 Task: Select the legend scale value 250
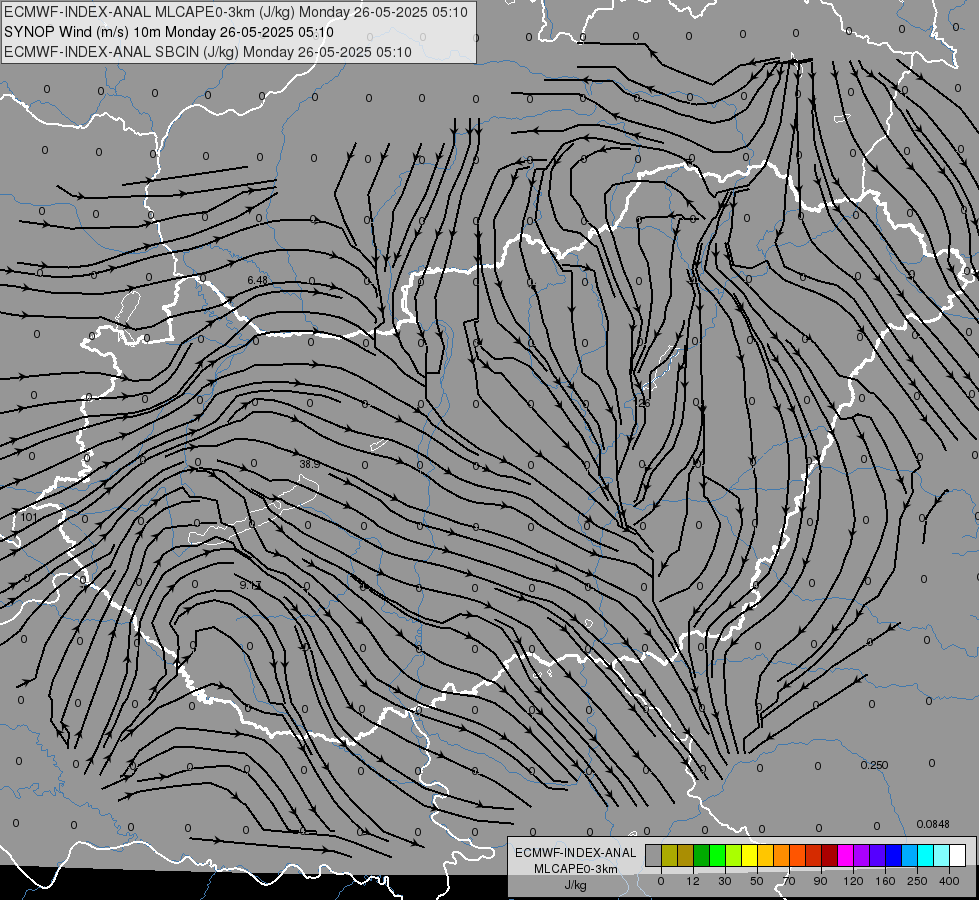click(x=917, y=881)
